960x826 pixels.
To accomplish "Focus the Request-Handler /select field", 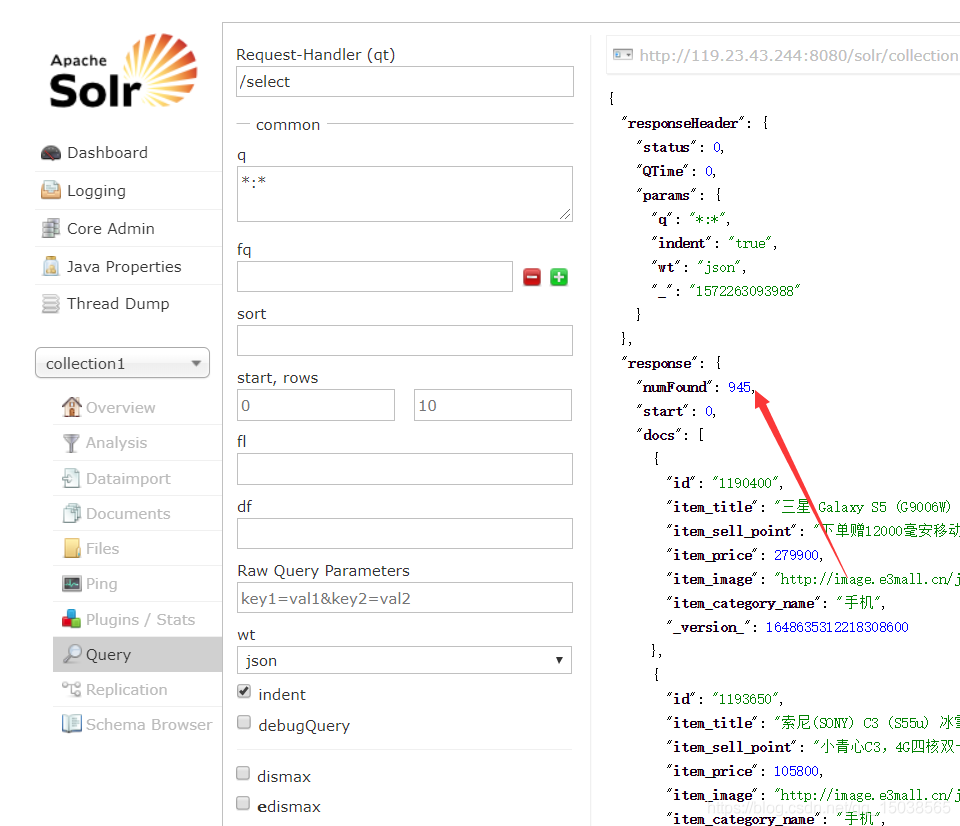I will (405, 81).
